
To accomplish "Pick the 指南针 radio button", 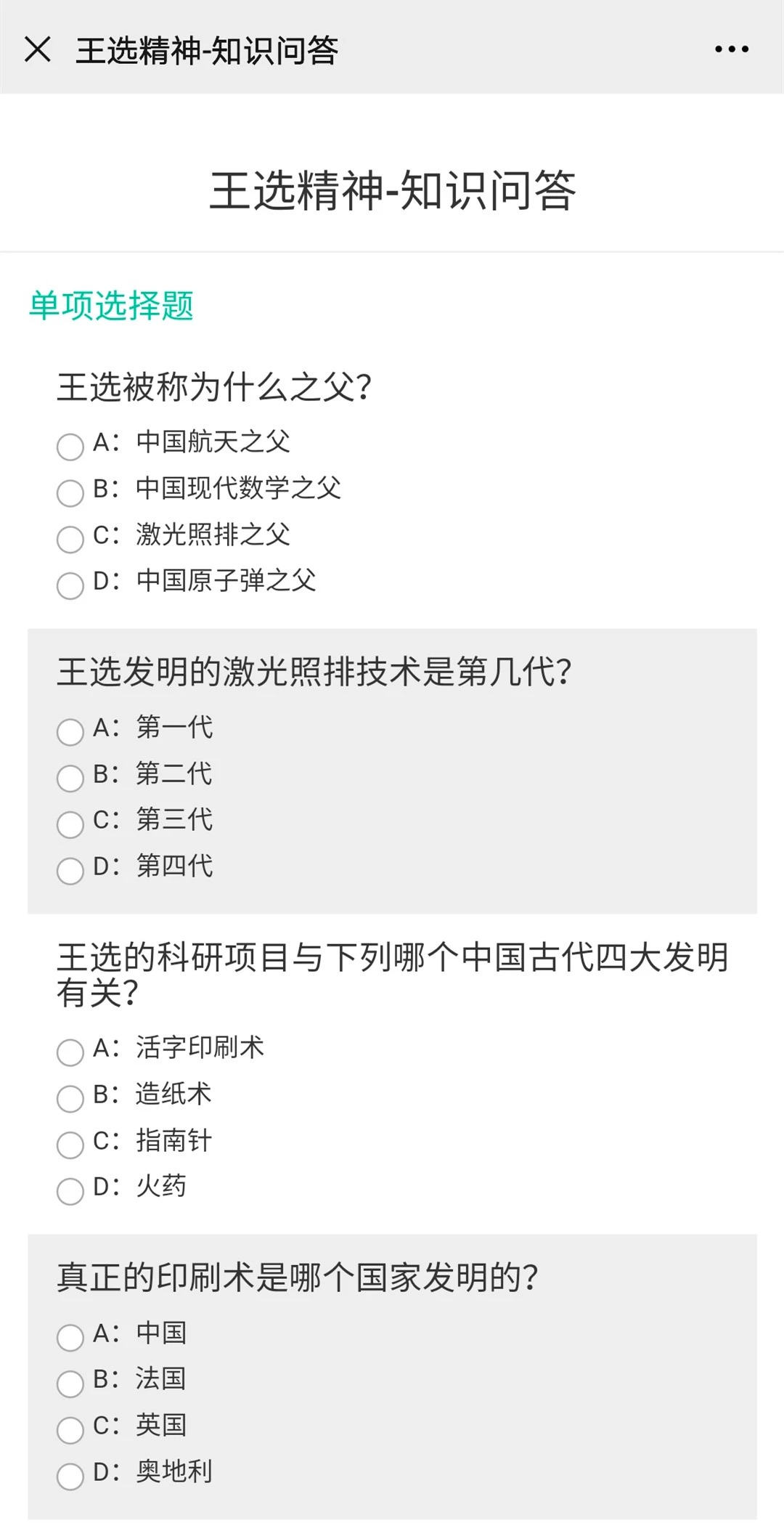I will pos(70,1145).
